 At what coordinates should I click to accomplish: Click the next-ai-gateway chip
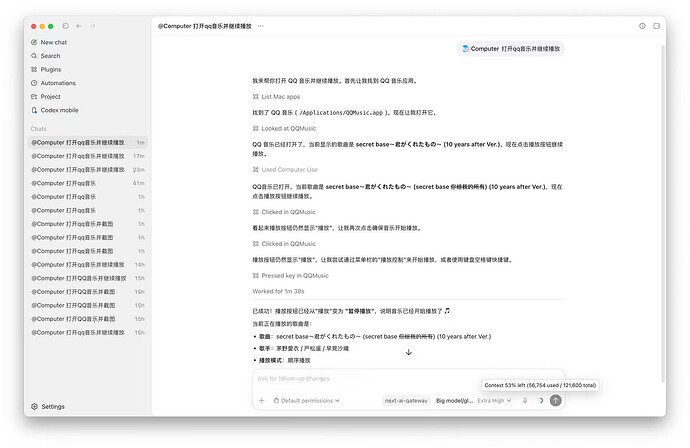coord(406,401)
